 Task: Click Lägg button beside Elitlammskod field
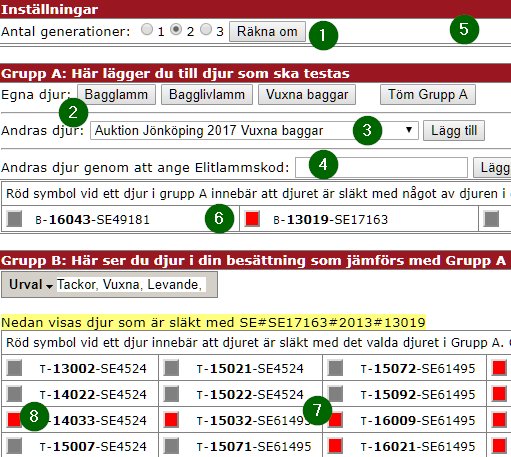pyautogui.click(x=492, y=168)
